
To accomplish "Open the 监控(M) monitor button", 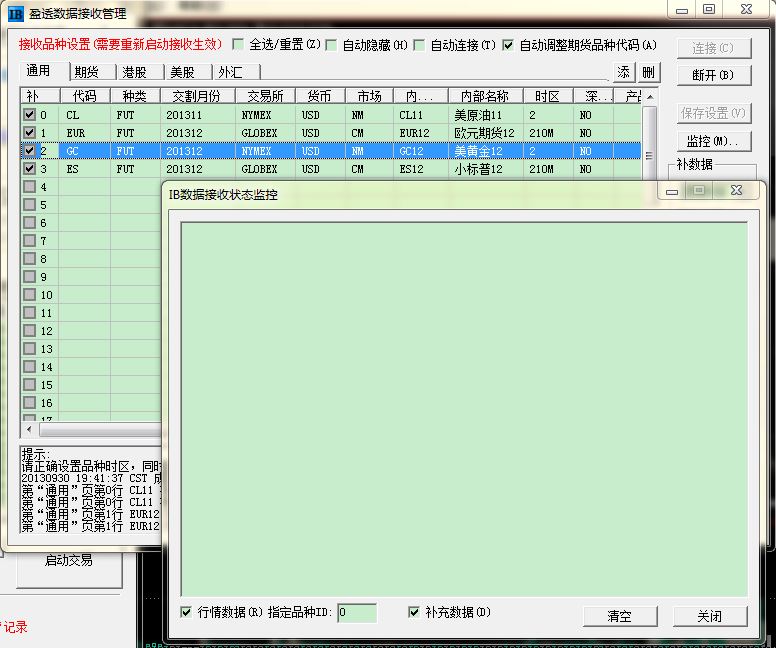I will click(713, 141).
